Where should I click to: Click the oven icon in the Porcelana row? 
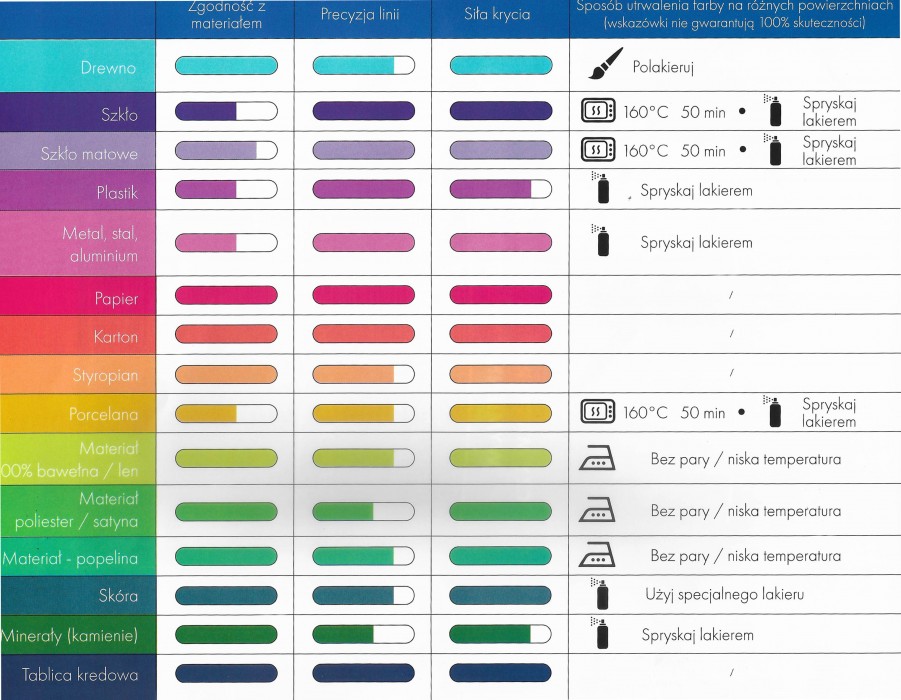[597, 411]
